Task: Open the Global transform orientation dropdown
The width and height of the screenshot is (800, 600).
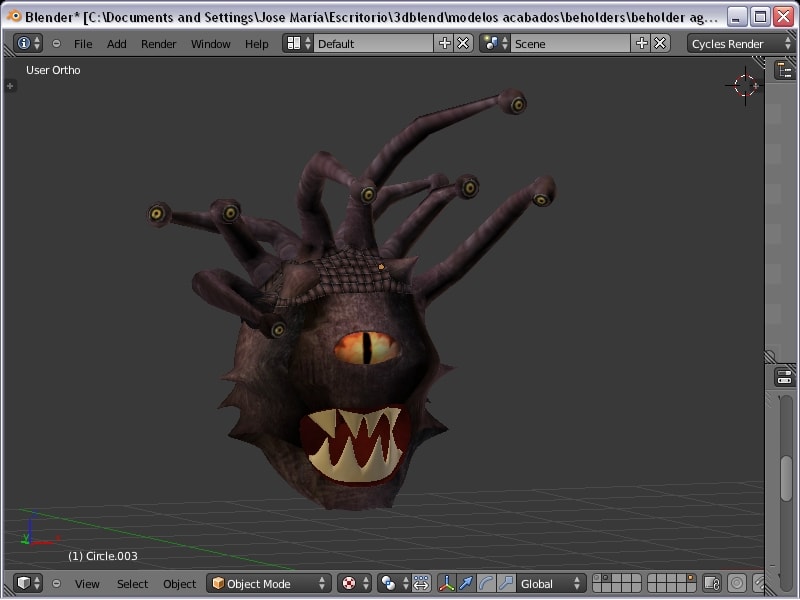Action: (550, 583)
